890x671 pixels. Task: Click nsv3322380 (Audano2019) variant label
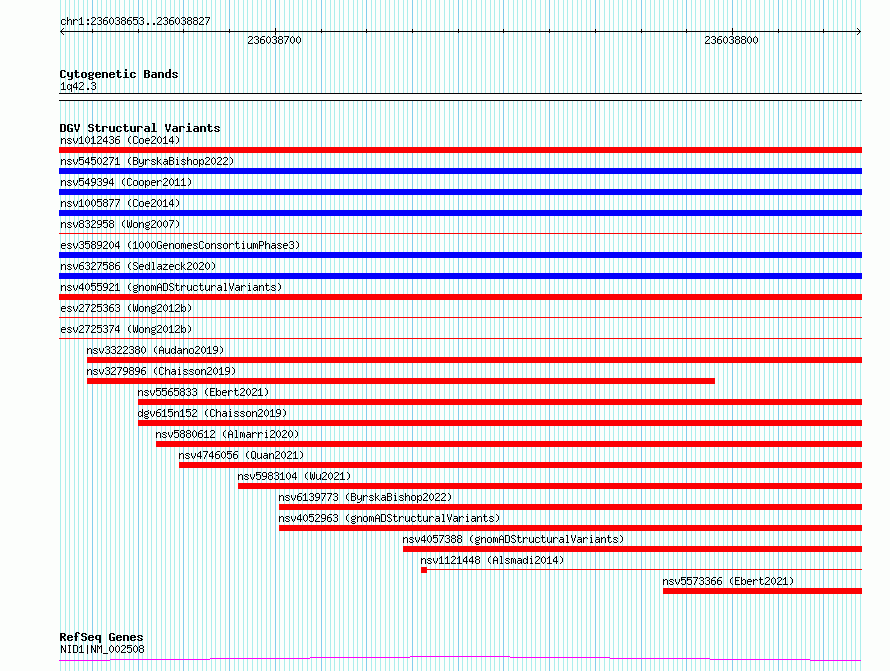[x=155, y=350]
